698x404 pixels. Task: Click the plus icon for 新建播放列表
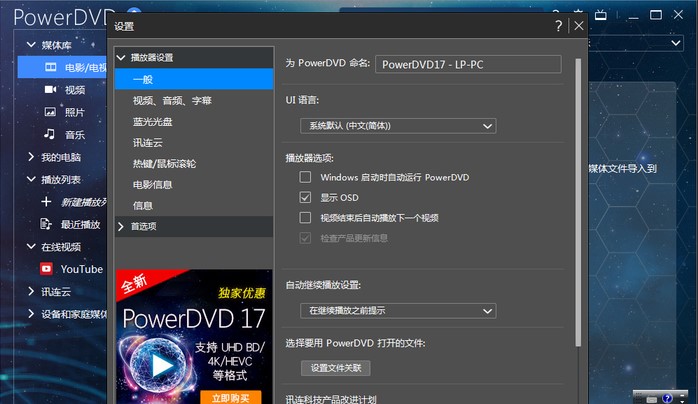(x=46, y=202)
